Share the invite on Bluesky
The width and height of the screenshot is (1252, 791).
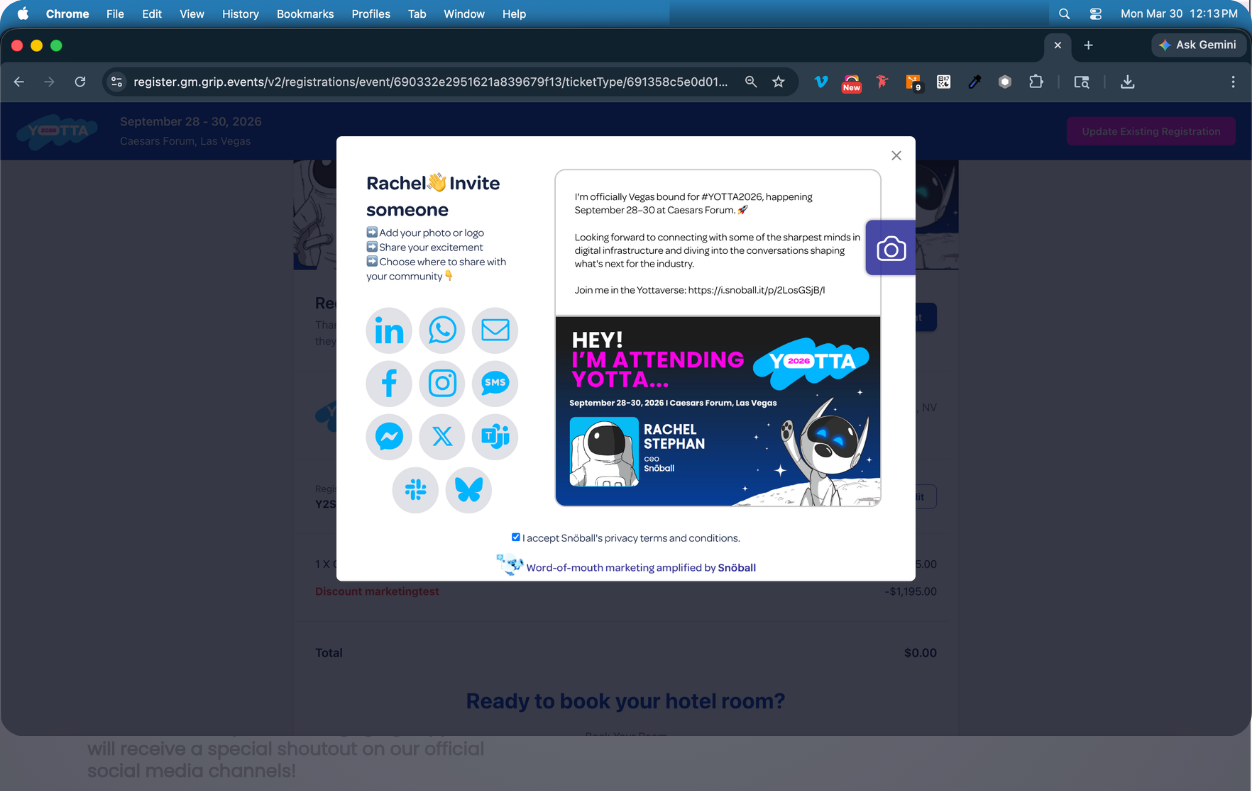point(469,490)
